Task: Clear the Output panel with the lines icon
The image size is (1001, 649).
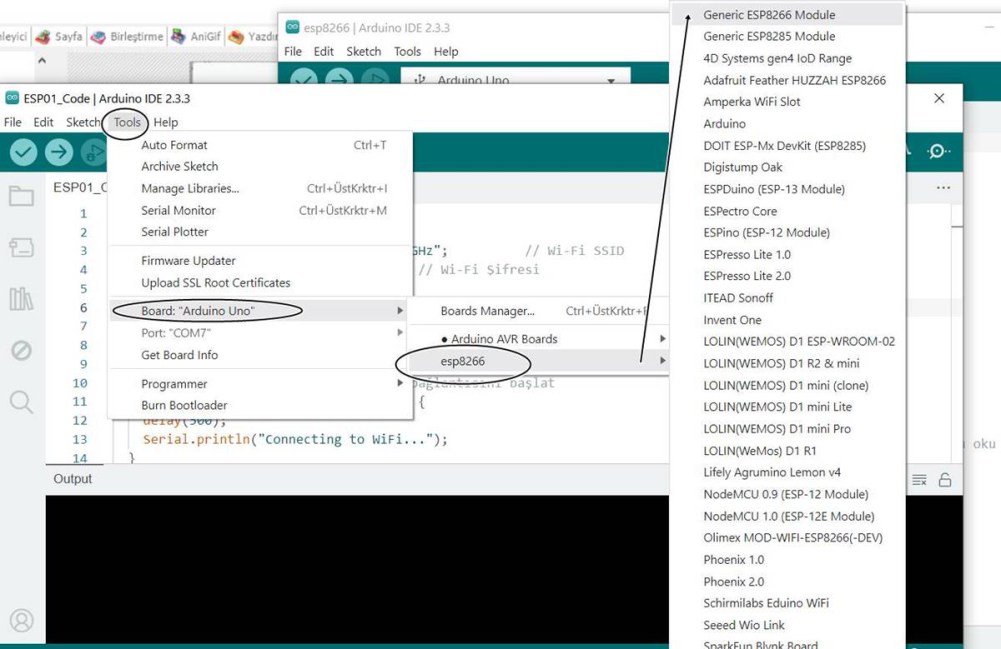Action: [919, 480]
